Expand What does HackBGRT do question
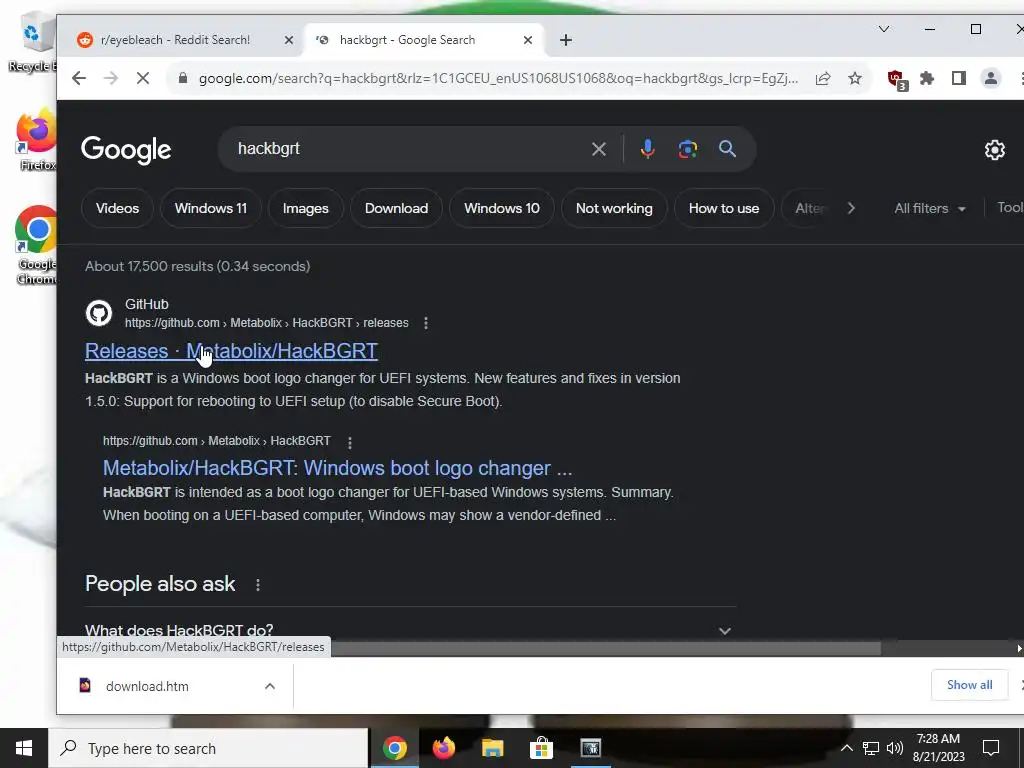The width and height of the screenshot is (1024, 768). 410,630
